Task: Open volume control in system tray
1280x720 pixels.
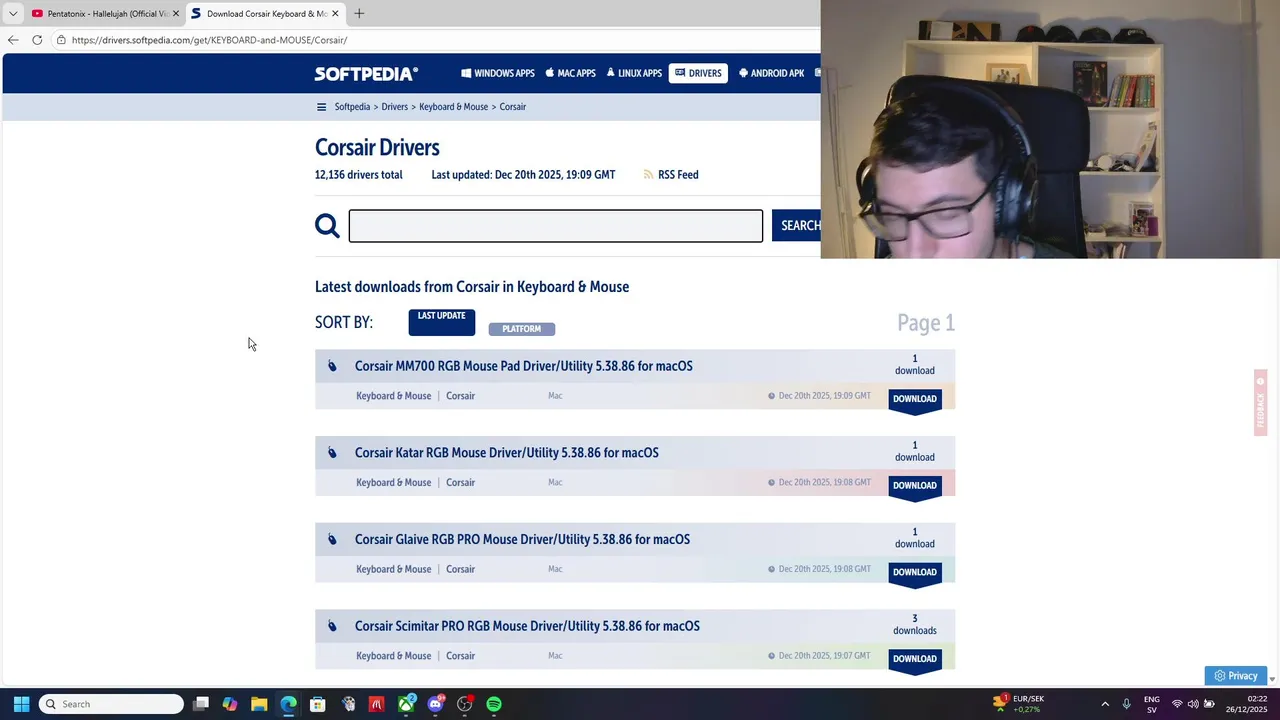Action: tap(1193, 704)
